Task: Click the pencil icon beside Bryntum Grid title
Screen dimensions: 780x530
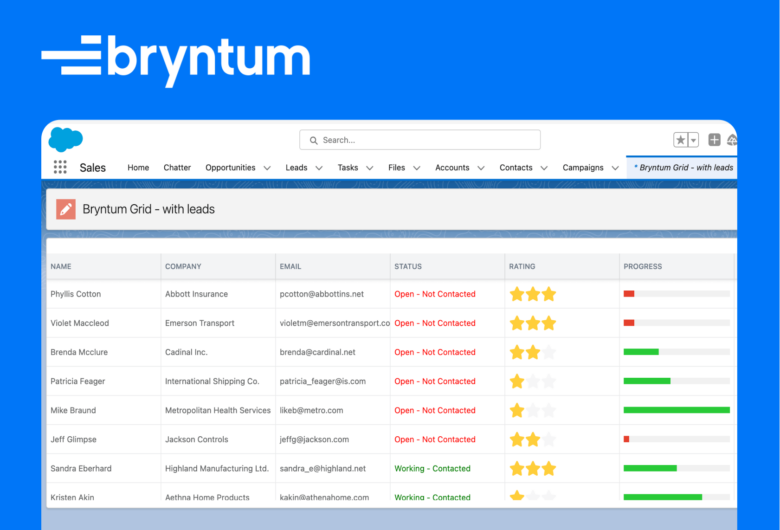Action: (66, 209)
